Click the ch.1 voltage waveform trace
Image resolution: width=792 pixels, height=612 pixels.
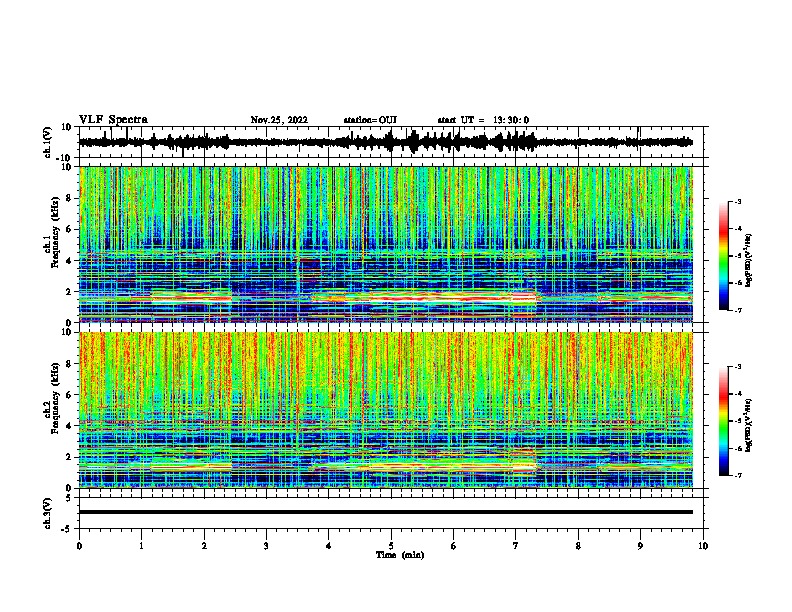point(385,142)
